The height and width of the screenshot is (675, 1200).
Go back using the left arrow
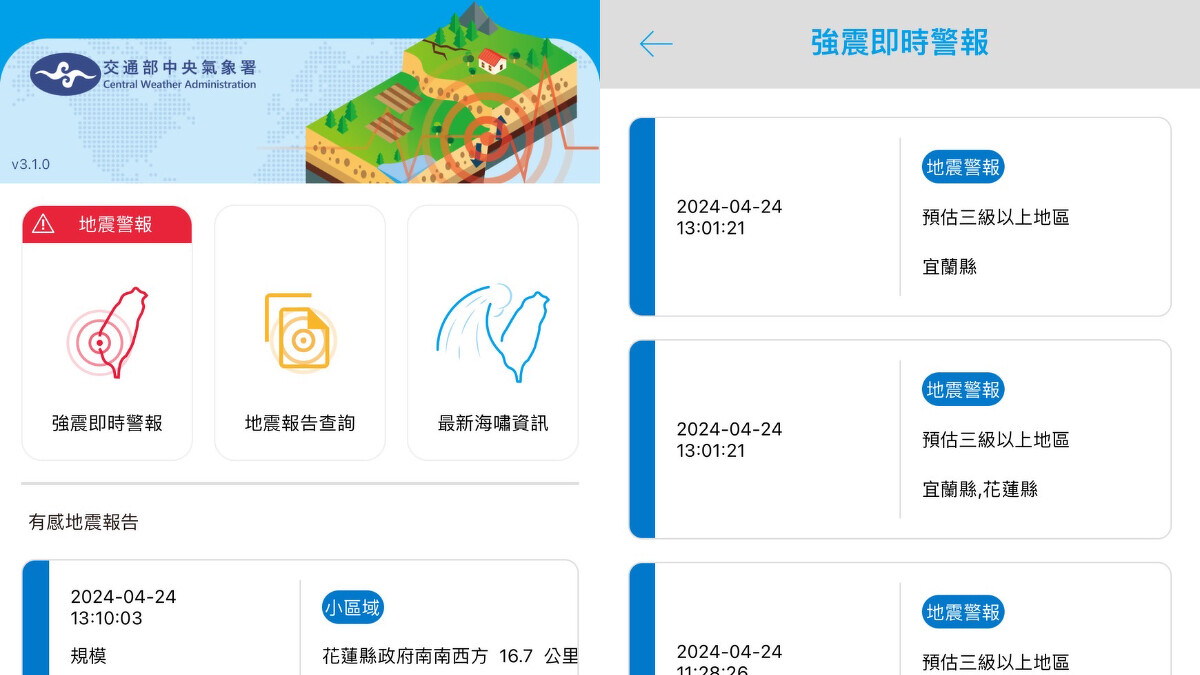[656, 44]
